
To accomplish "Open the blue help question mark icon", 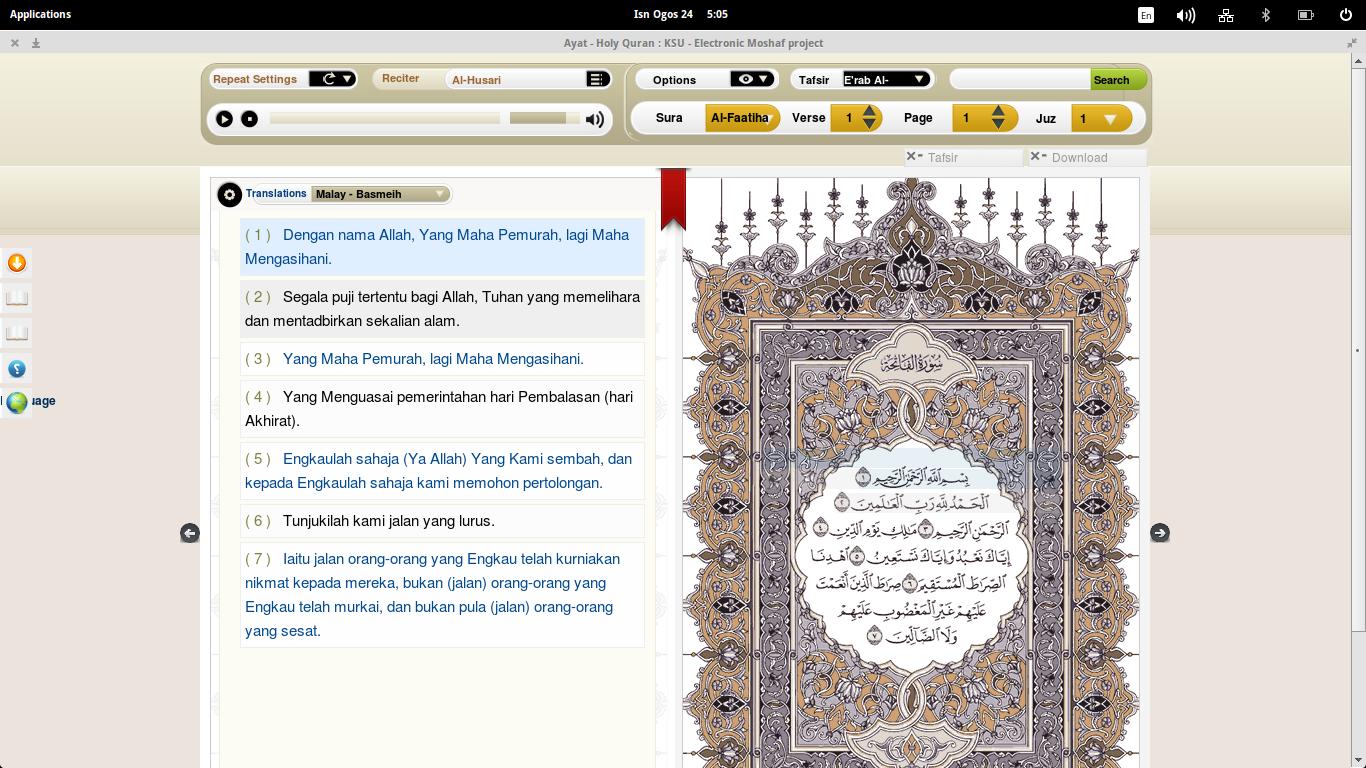I will point(17,368).
